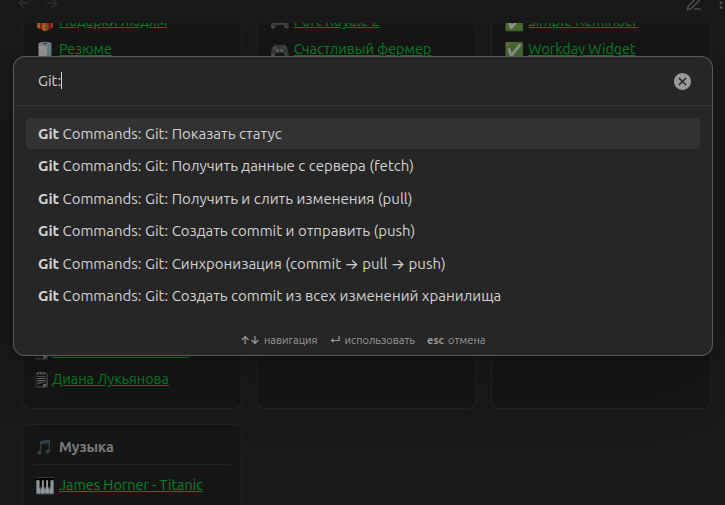Run 'Создать commit и отправить (push)' command
725x505 pixels.
click(x=363, y=231)
